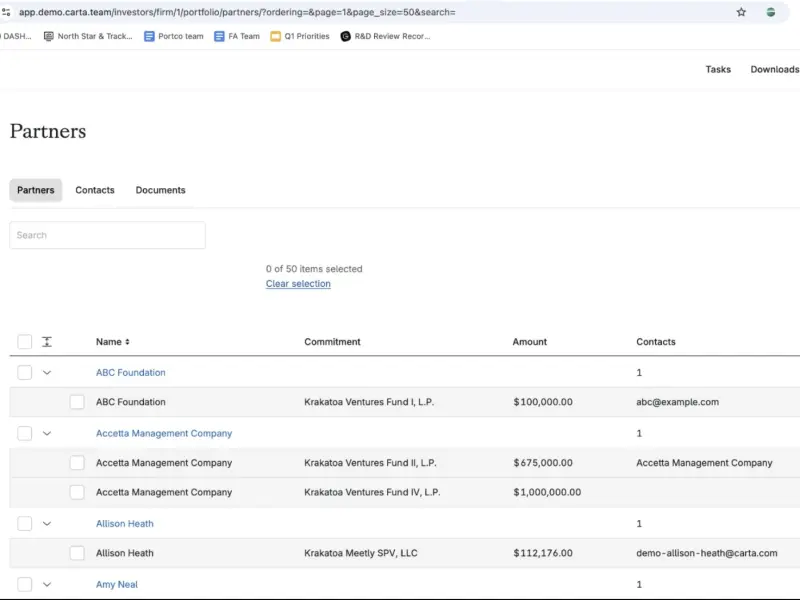
Task: Select the Amy Neal row checkbox
Action: coord(24,584)
